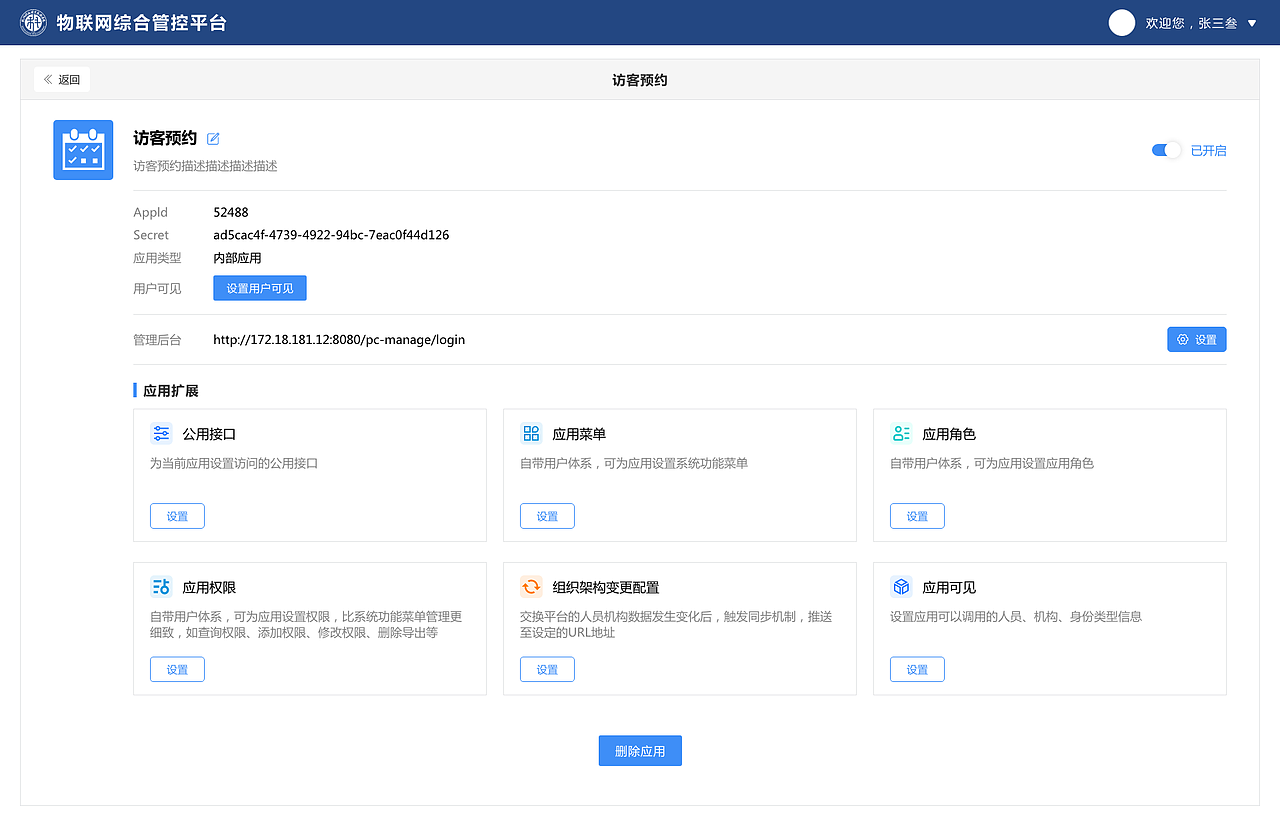Screen dimensions: 1280x826
Task: Open the 张三叁 account dropdown
Action: [1203, 22]
